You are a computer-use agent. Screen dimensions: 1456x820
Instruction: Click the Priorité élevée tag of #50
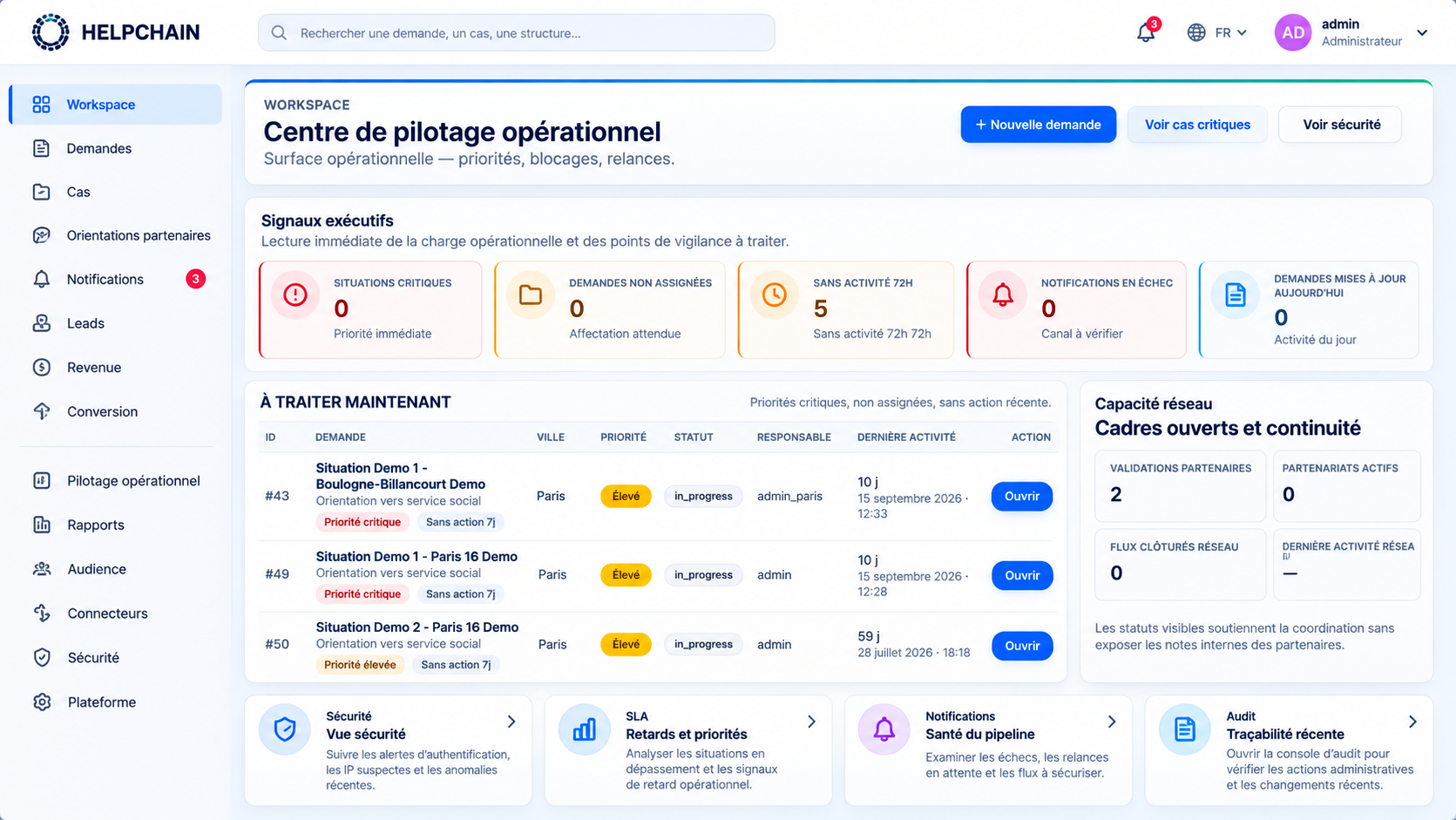pos(360,665)
